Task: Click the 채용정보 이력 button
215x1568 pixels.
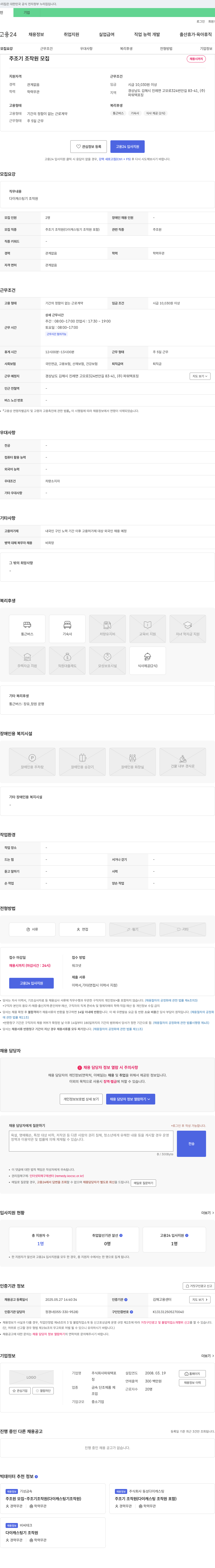Action: 192,1383
